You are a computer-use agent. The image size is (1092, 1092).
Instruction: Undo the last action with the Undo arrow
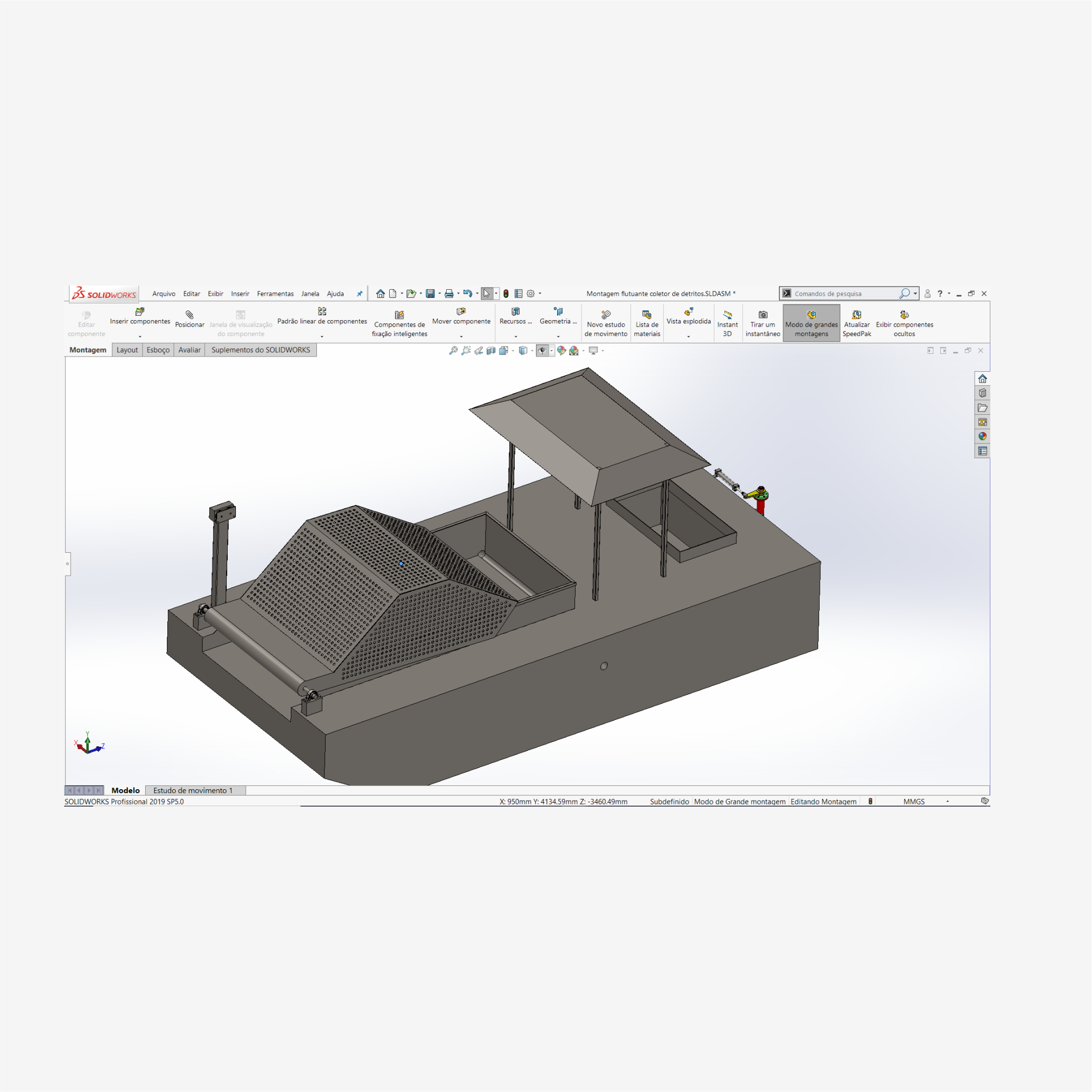pos(467,294)
